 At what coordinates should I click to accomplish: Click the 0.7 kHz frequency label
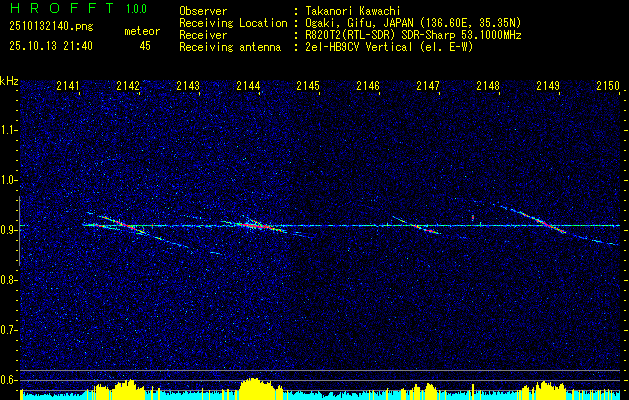[x=9, y=330]
